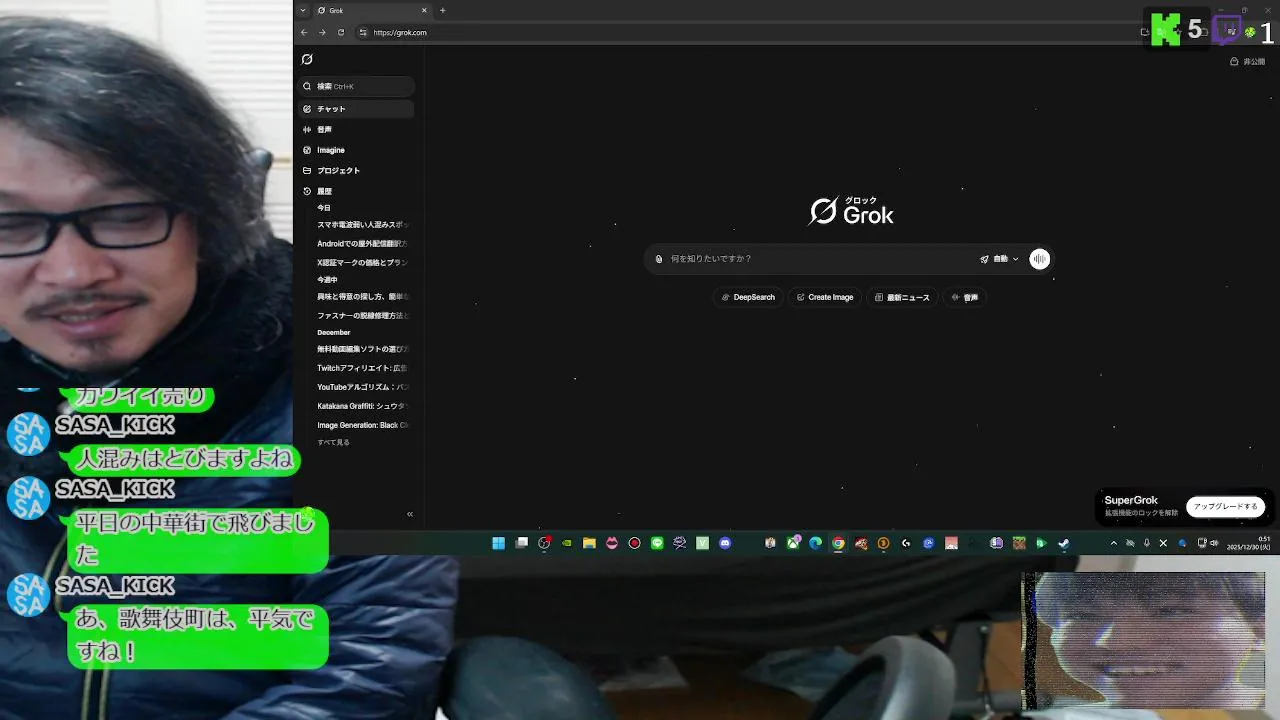This screenshot has width=1280, height=720.
Task: Click the attach paperclip icon in the prompt
Action: (x=659, y=259)
